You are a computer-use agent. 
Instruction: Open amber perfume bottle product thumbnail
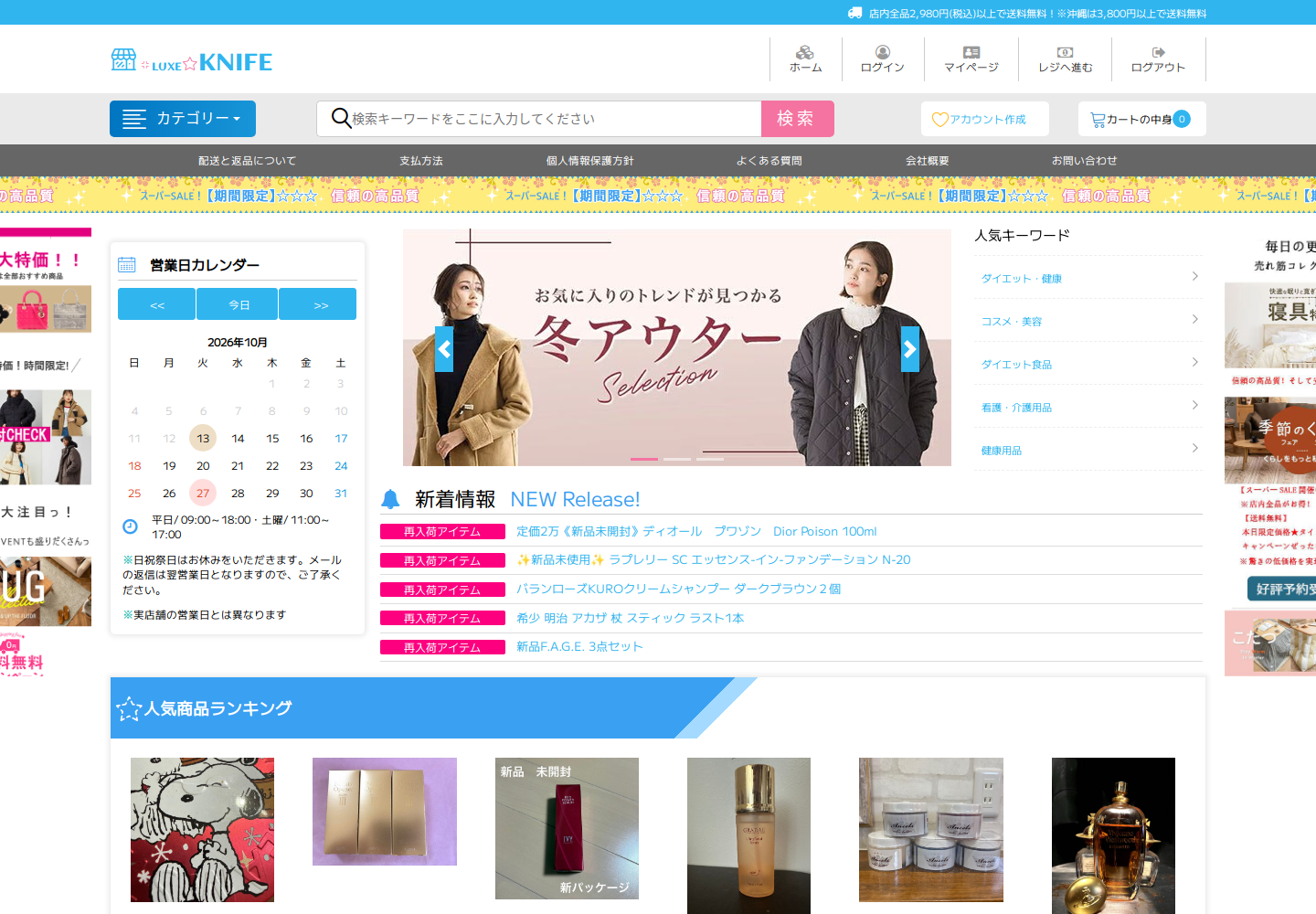pyautogui.click(x=1113, y=835)
